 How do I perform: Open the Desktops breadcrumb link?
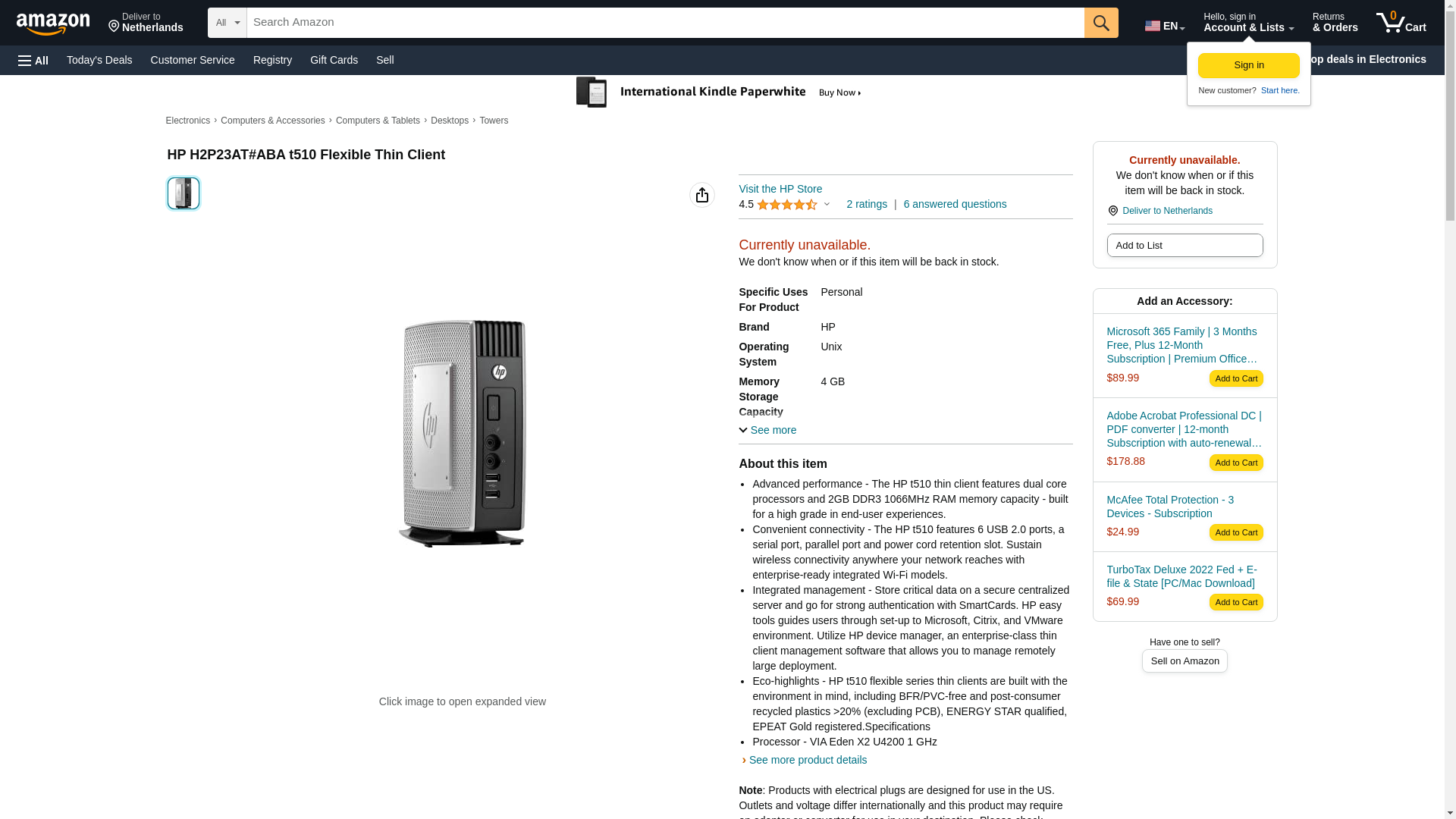coord(450,121)
